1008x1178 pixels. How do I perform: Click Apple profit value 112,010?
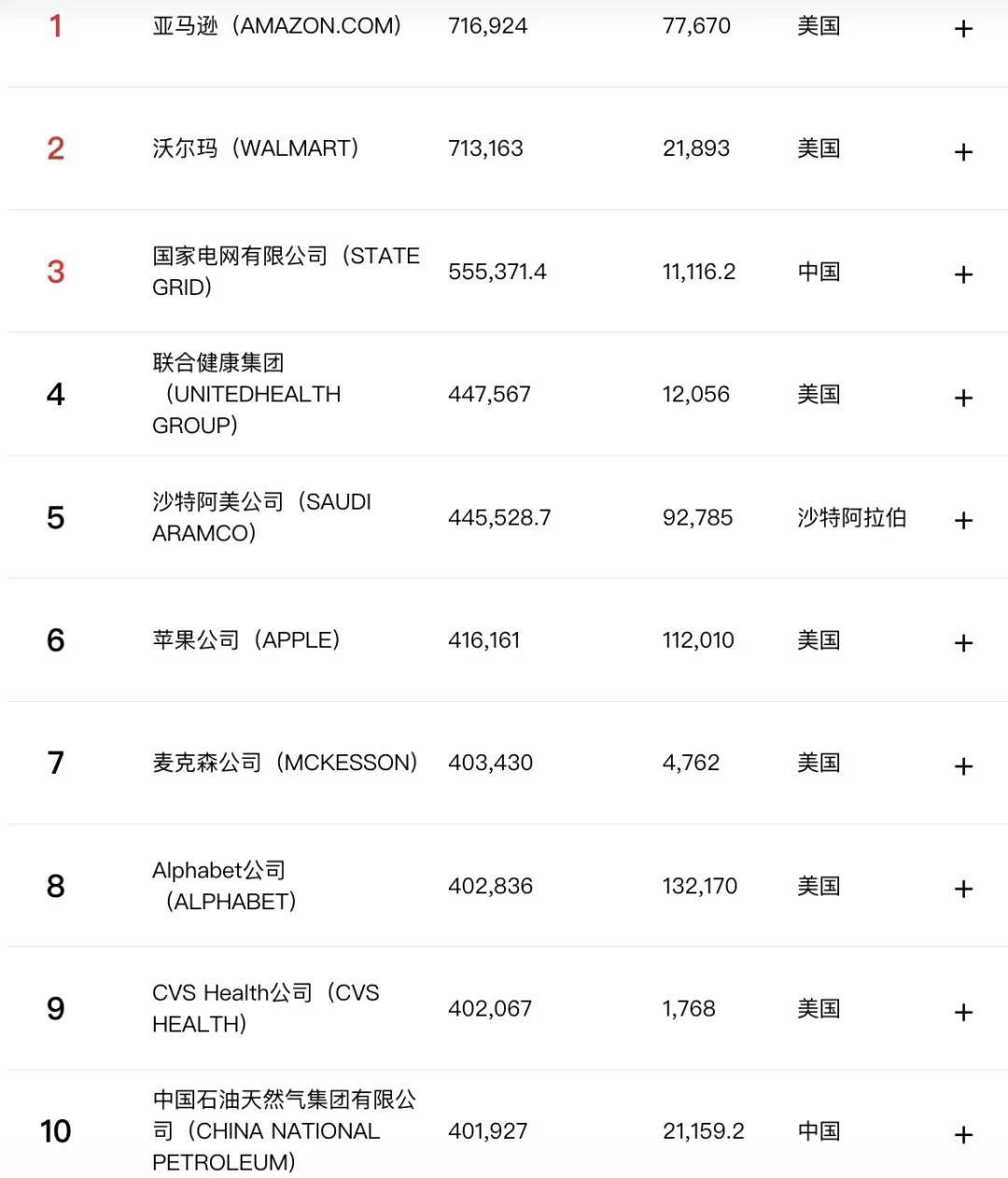click(x=698, y=640)
